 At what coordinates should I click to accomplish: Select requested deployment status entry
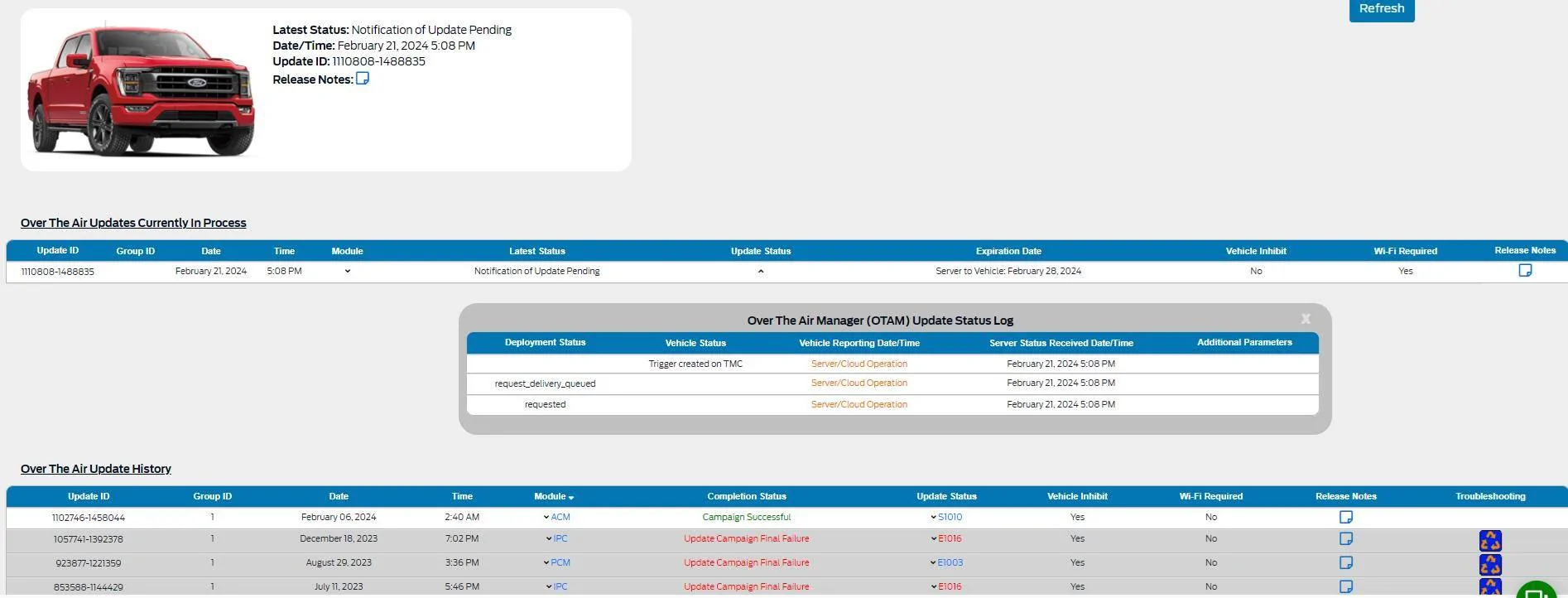tap(545, 404)
